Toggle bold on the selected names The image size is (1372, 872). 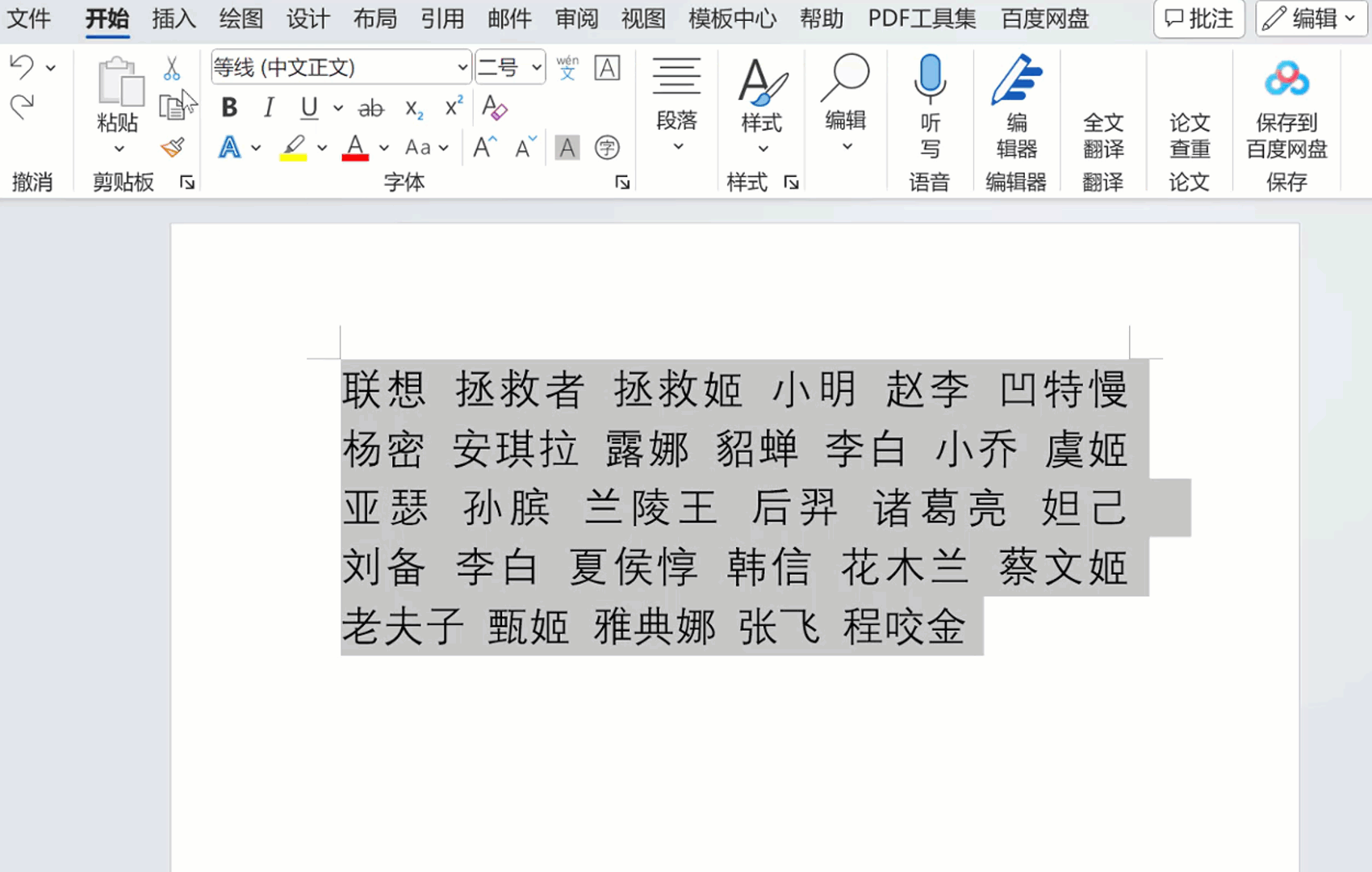(228, 107)
